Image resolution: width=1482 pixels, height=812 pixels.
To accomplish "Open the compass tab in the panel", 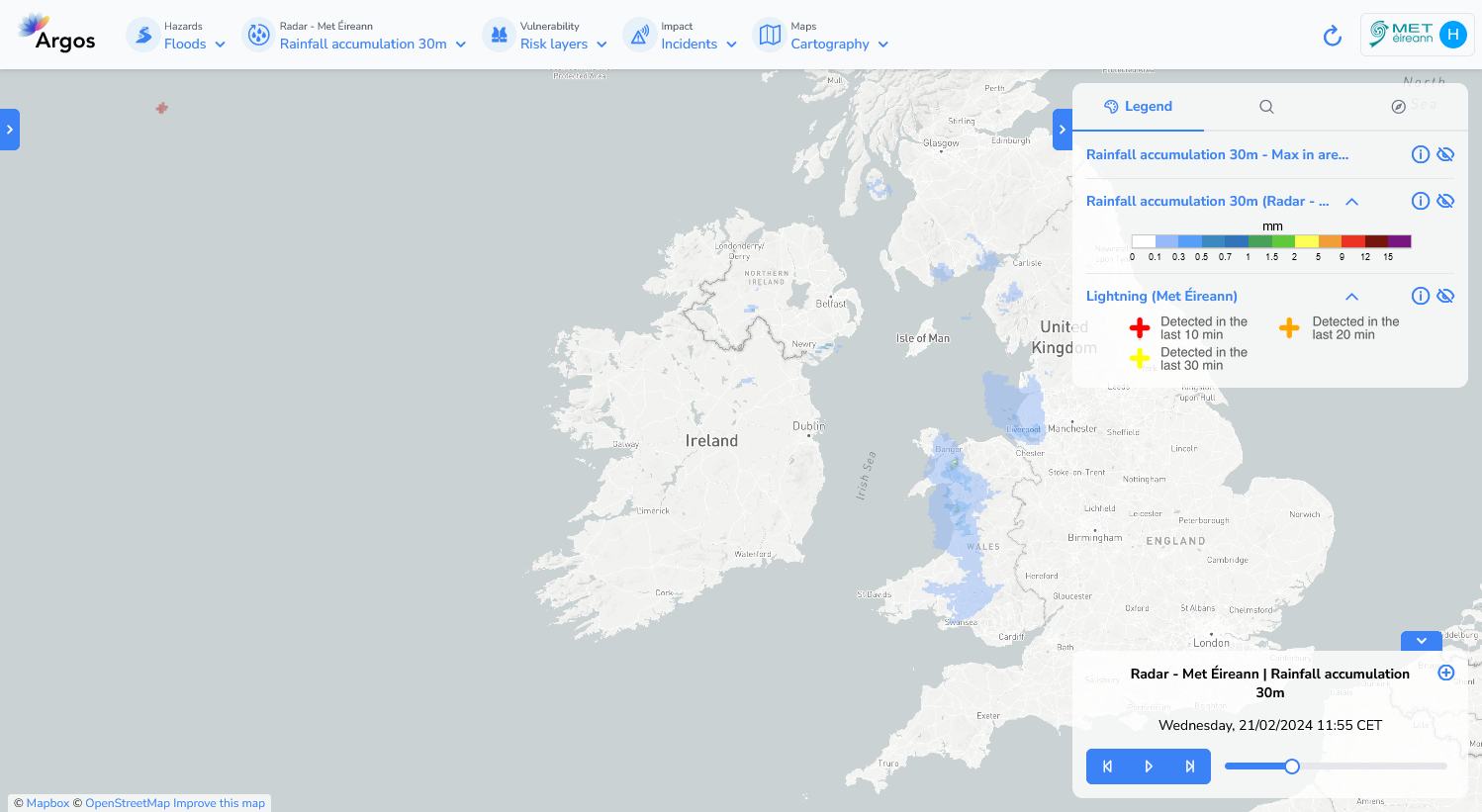I will tap(1399, 107).
